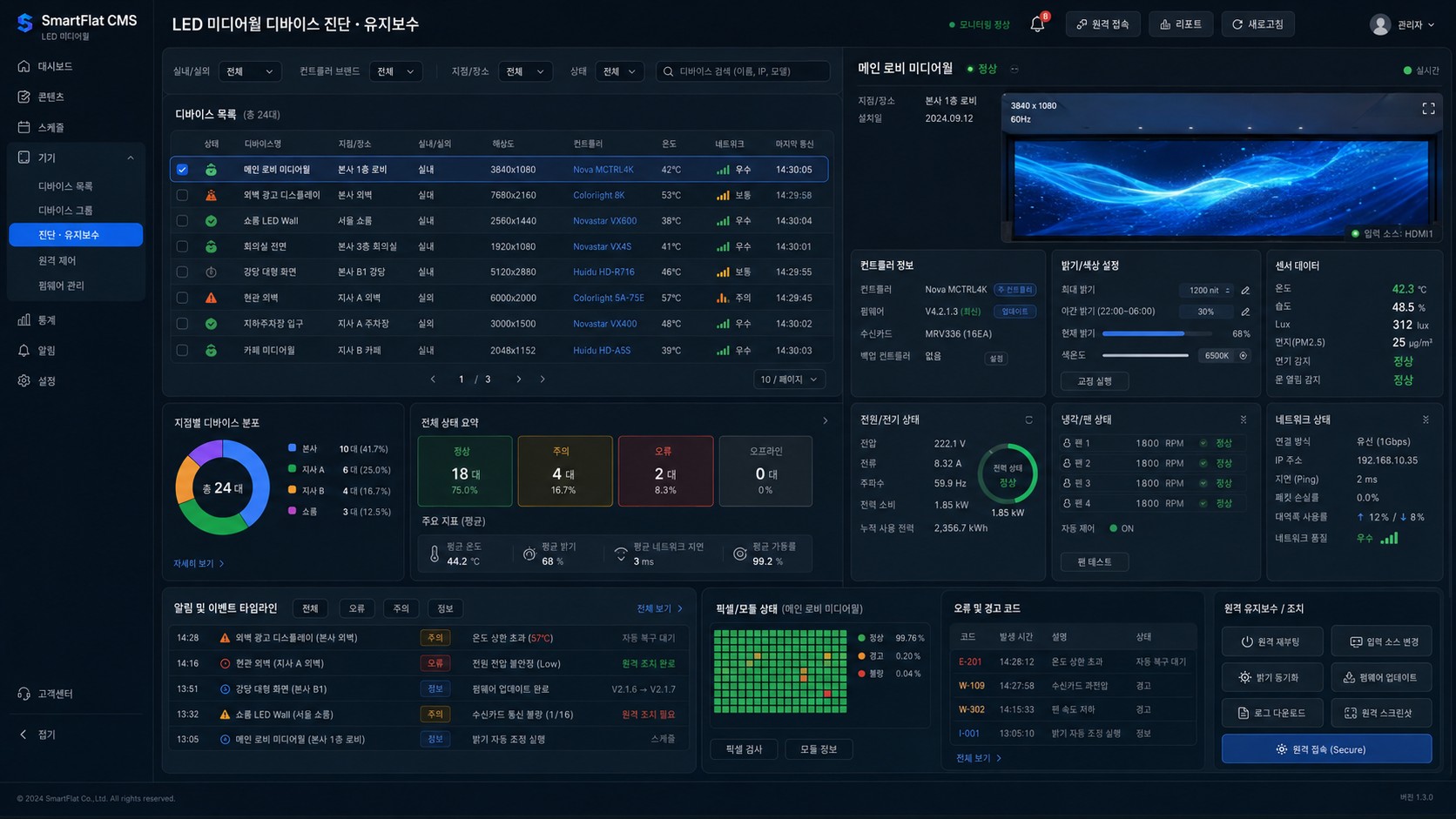Edit max brightness pencil icon
The height and width of the screenshot is (819, 1456).
(1245, 291)
